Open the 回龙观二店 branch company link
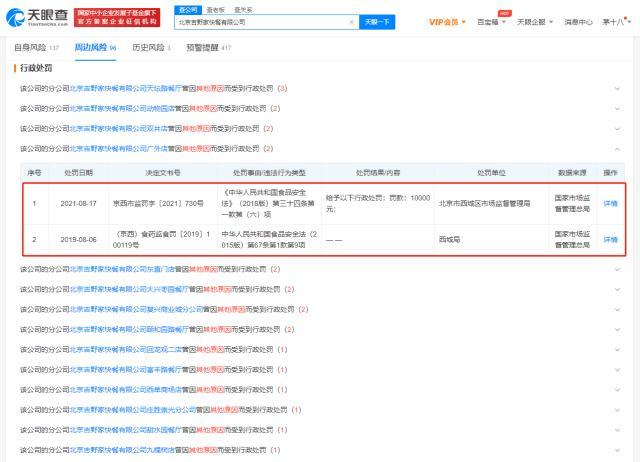 (125, 350)
